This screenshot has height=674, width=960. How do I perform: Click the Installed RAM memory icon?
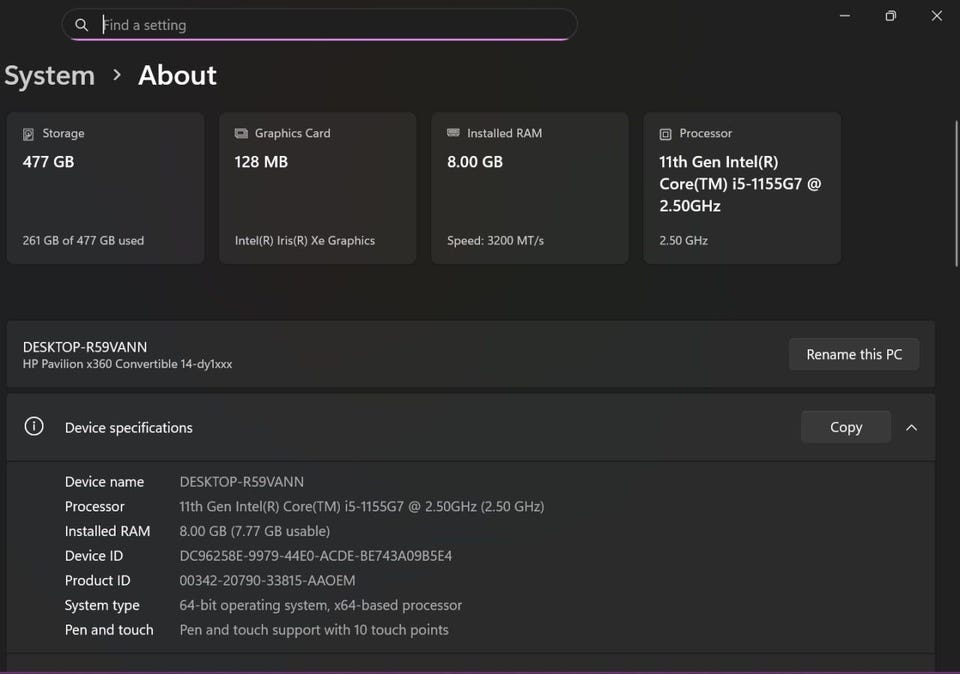click(x=453, y=134)
